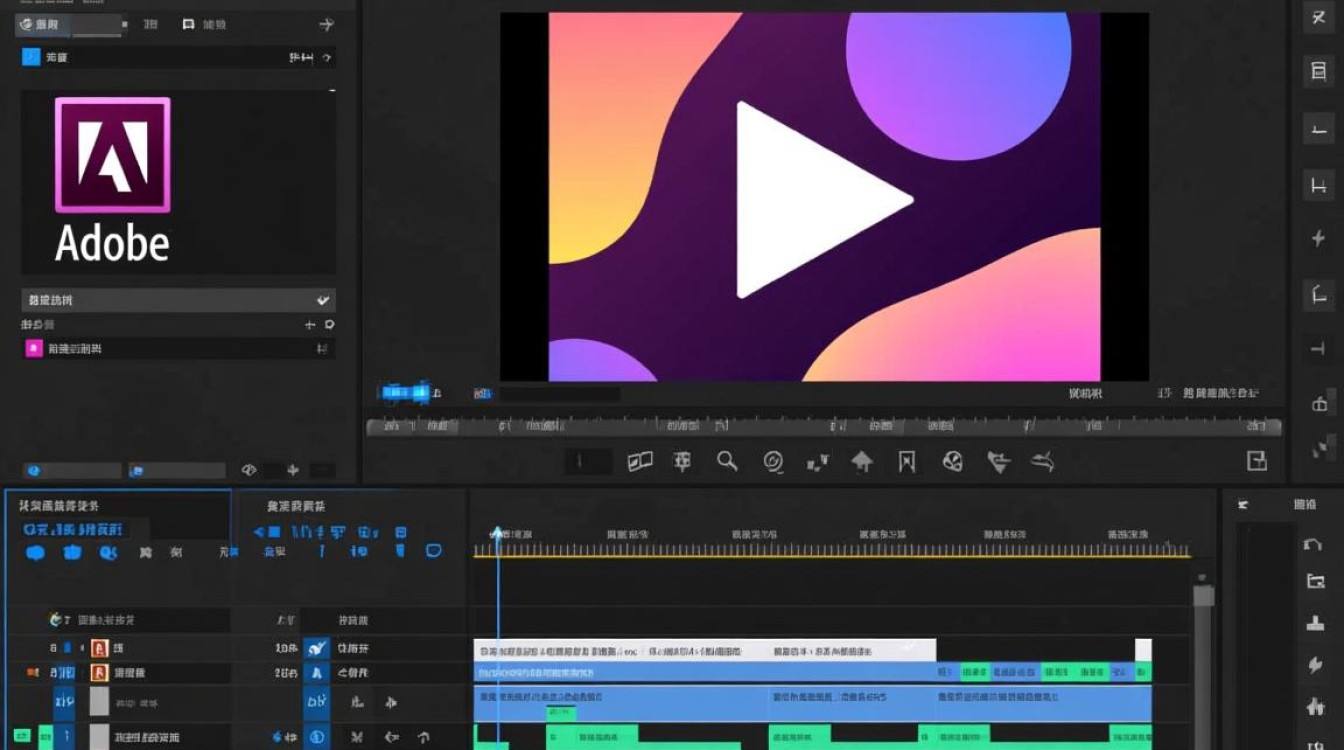
Task: Click the bookmark marker icon below the preview
Action: click(907, 461)
